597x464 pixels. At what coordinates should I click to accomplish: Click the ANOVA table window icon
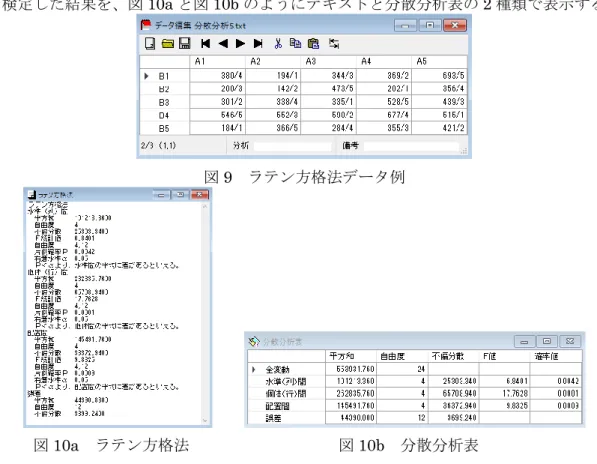(254, 341)
